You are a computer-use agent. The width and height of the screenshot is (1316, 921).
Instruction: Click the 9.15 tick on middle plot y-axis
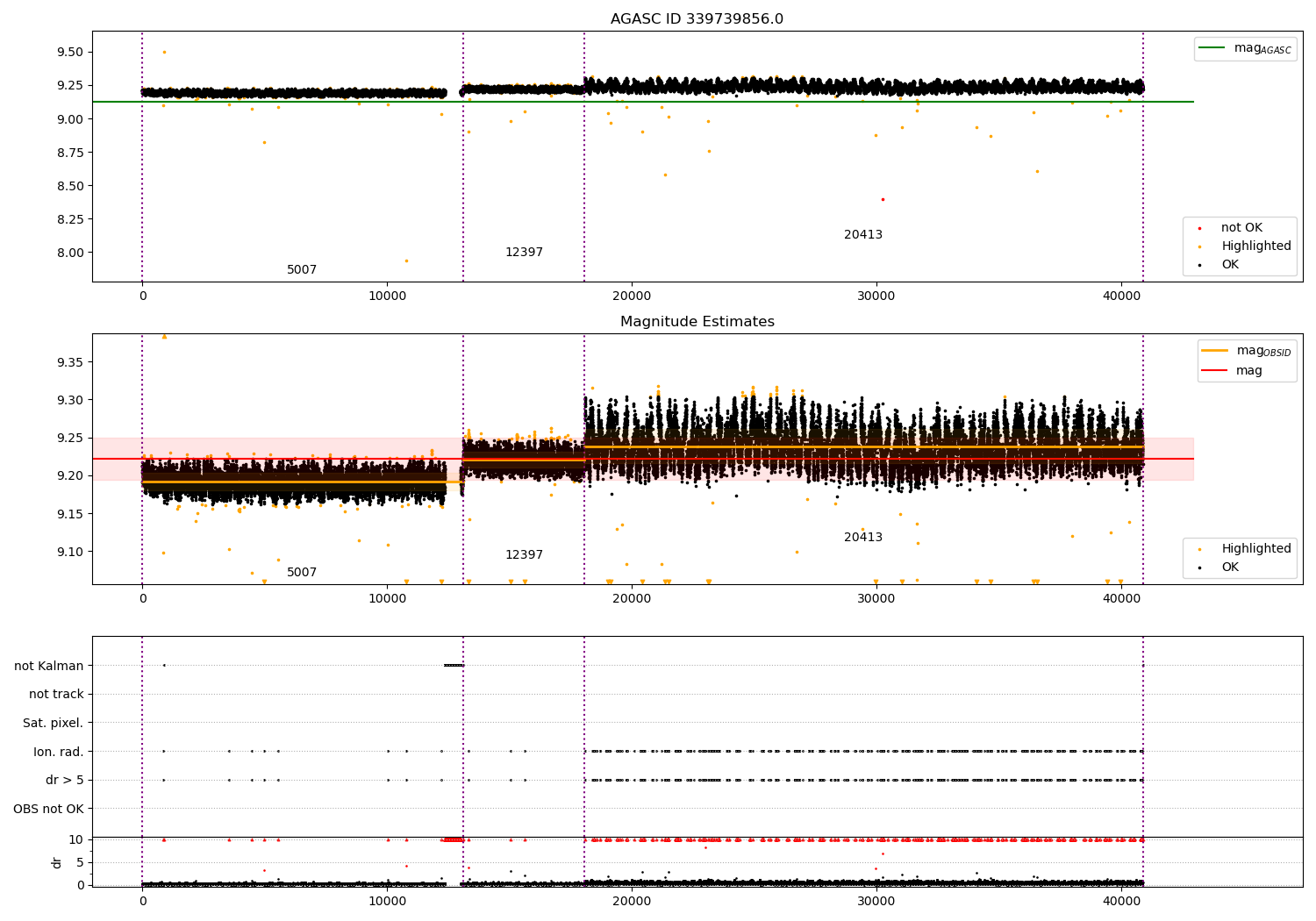pyautogui.click(x=69, y=514)
